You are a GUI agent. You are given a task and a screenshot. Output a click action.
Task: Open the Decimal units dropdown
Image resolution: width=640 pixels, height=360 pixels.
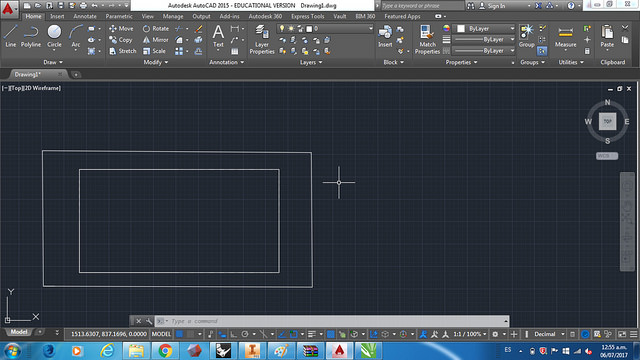(549, 334)
